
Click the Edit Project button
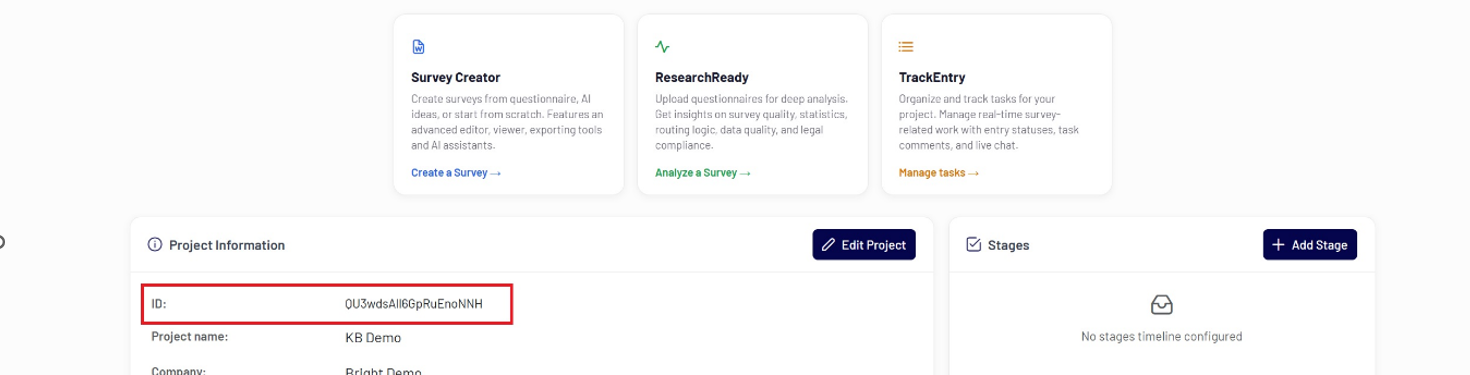[864, 245]
